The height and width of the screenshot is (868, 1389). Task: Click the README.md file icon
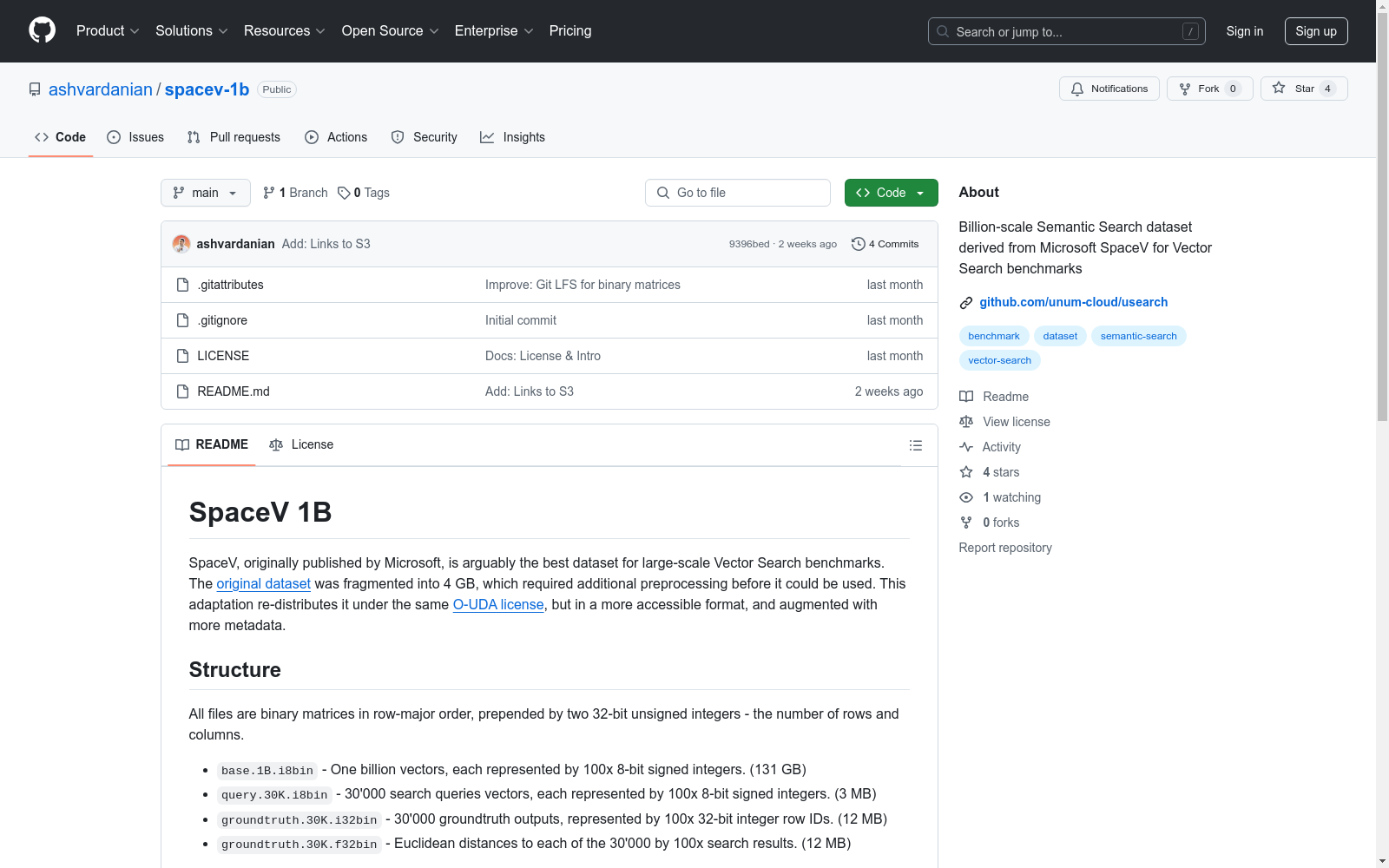(x=182, y=391)
